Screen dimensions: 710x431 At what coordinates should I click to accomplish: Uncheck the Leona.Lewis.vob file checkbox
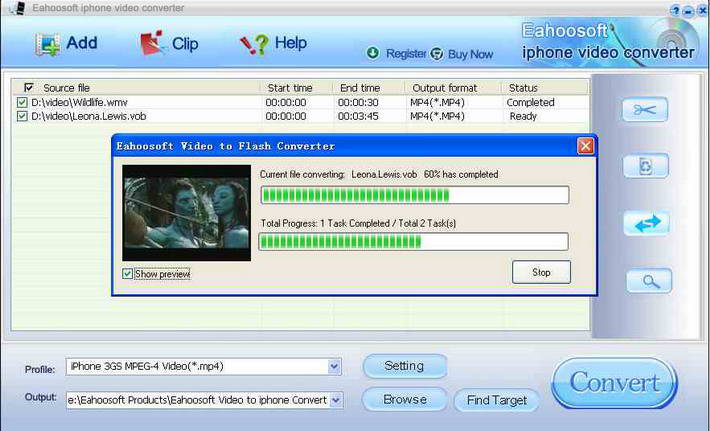(x=22, y=116)
